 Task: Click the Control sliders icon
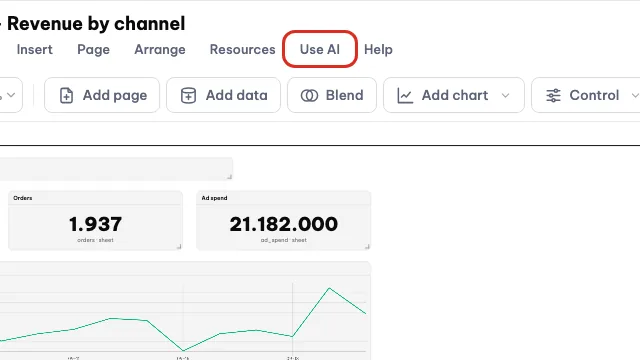(553, 96)
